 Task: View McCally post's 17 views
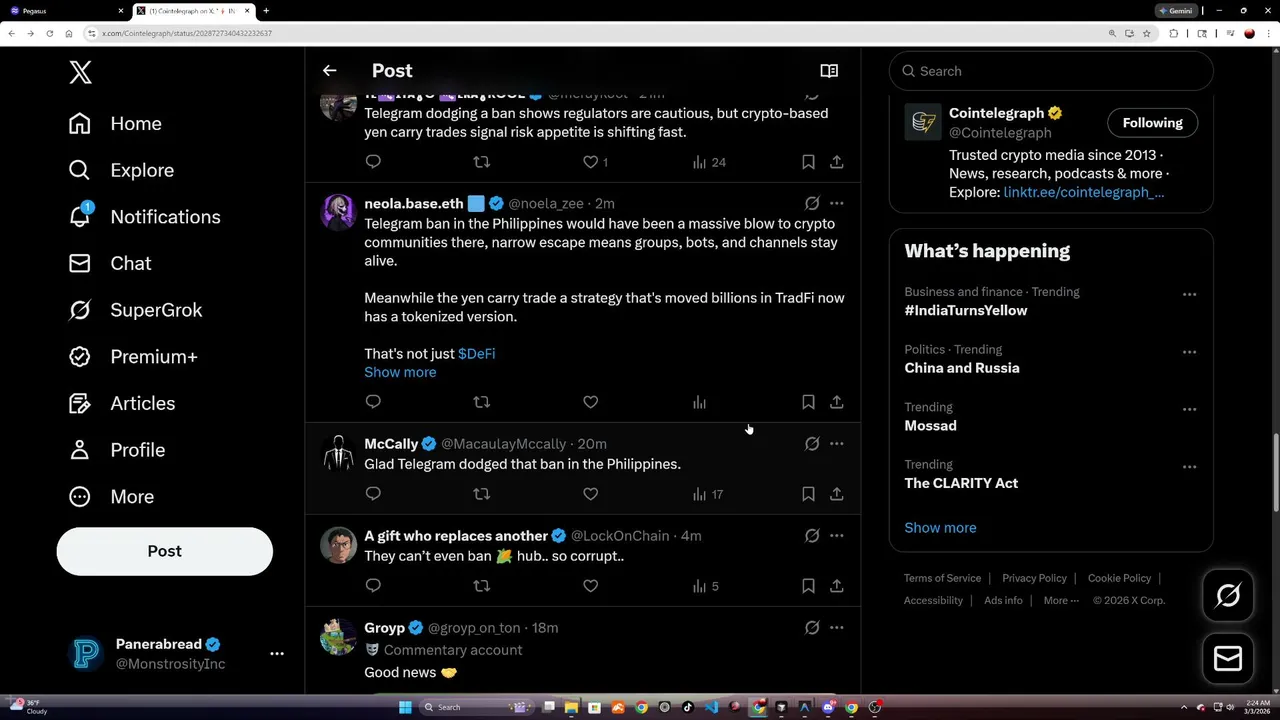click(707, 494)
